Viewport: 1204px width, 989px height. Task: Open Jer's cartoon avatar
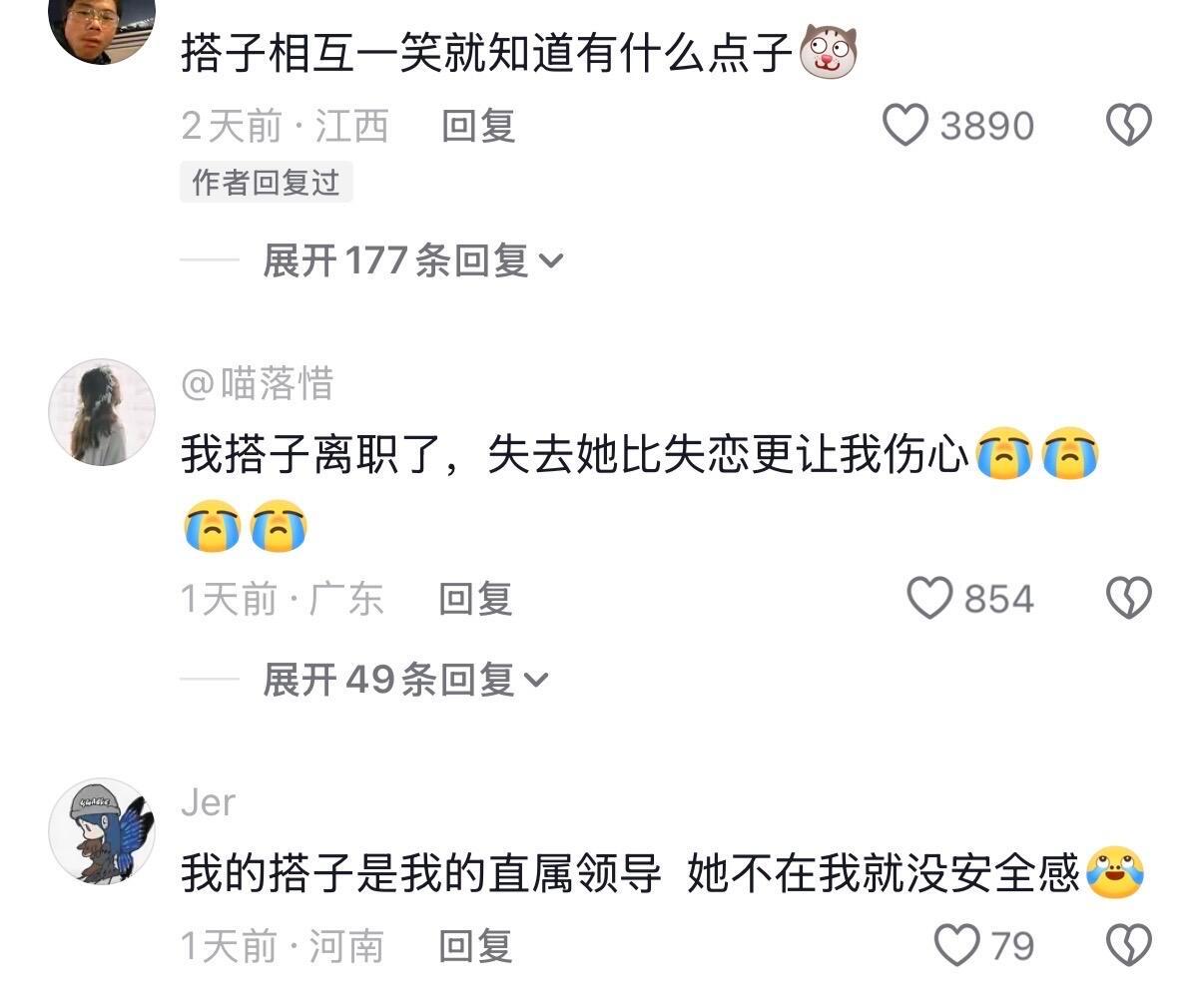(102, 831)
